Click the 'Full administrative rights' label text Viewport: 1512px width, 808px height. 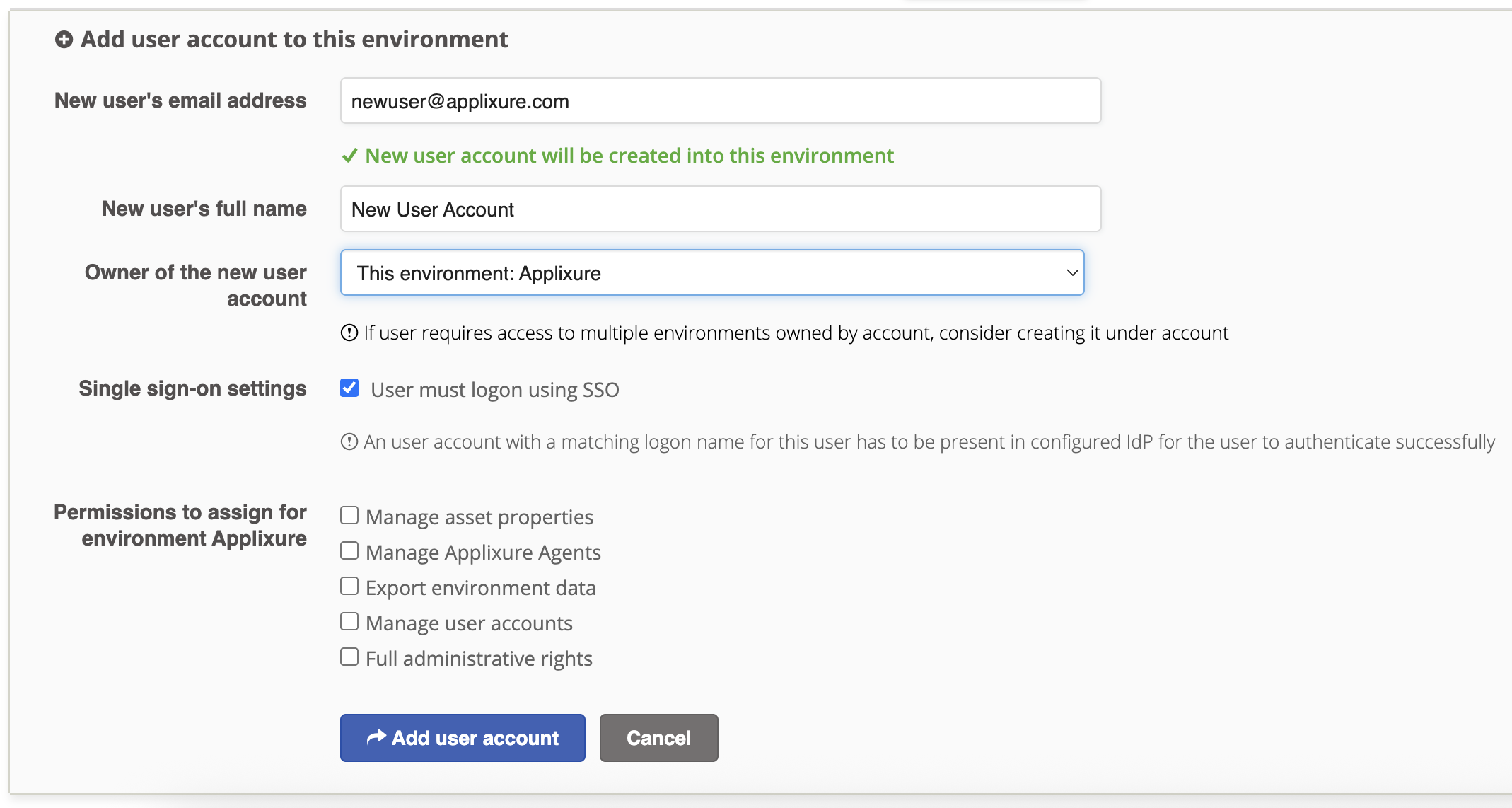479,659
